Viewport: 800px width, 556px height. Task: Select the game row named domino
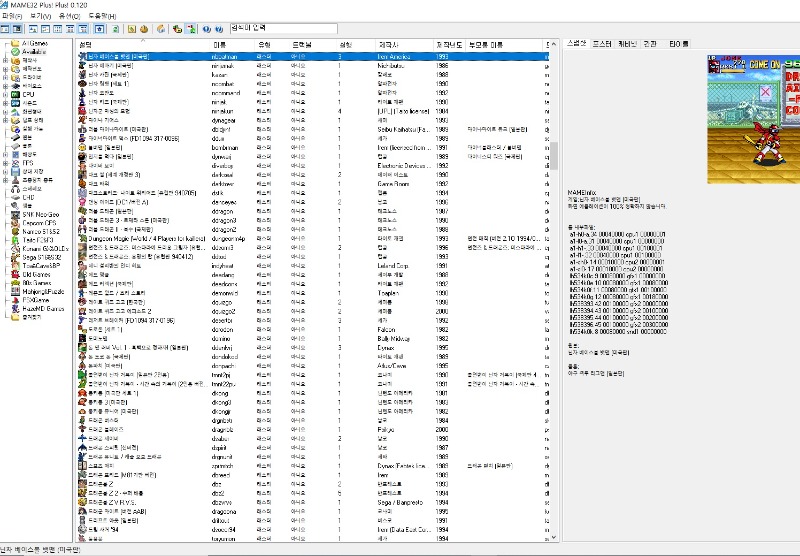tap(311, 339)
